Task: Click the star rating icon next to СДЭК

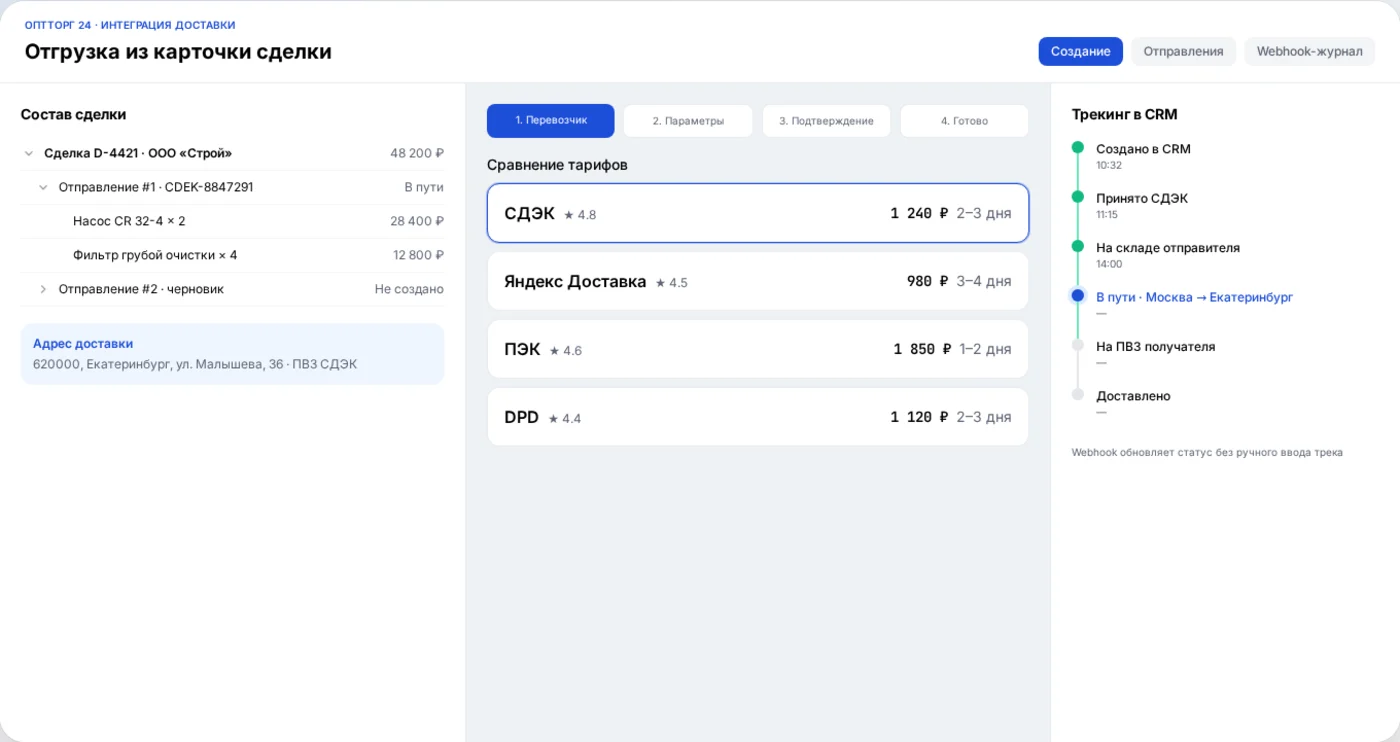Action: click(568, 215)
